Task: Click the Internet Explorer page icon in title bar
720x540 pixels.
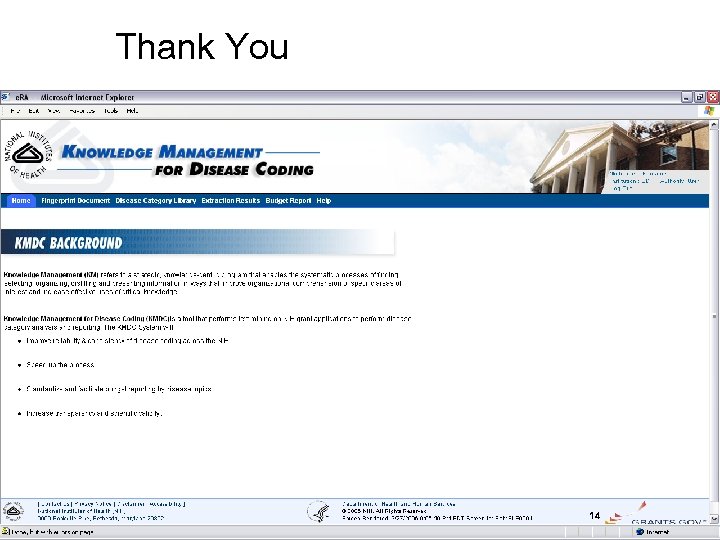Action: pyautogui.click(x=5, y=97)
